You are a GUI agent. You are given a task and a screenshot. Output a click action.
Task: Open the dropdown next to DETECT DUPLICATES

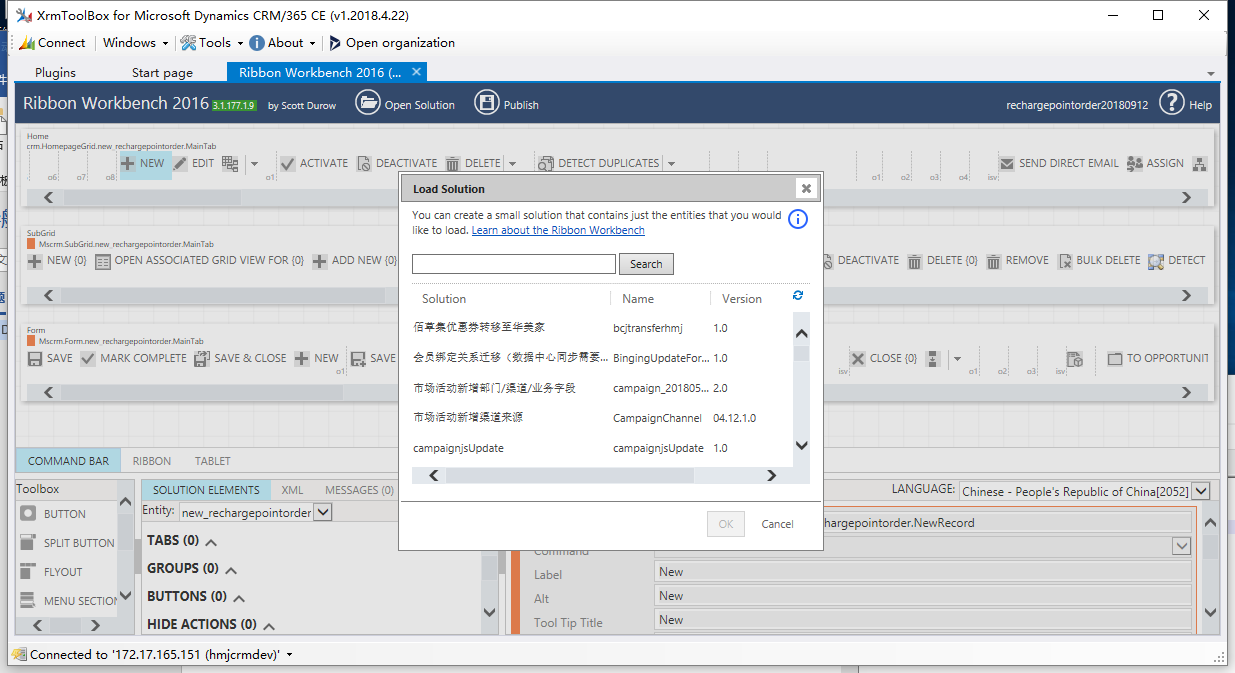[x=672, y=164]
